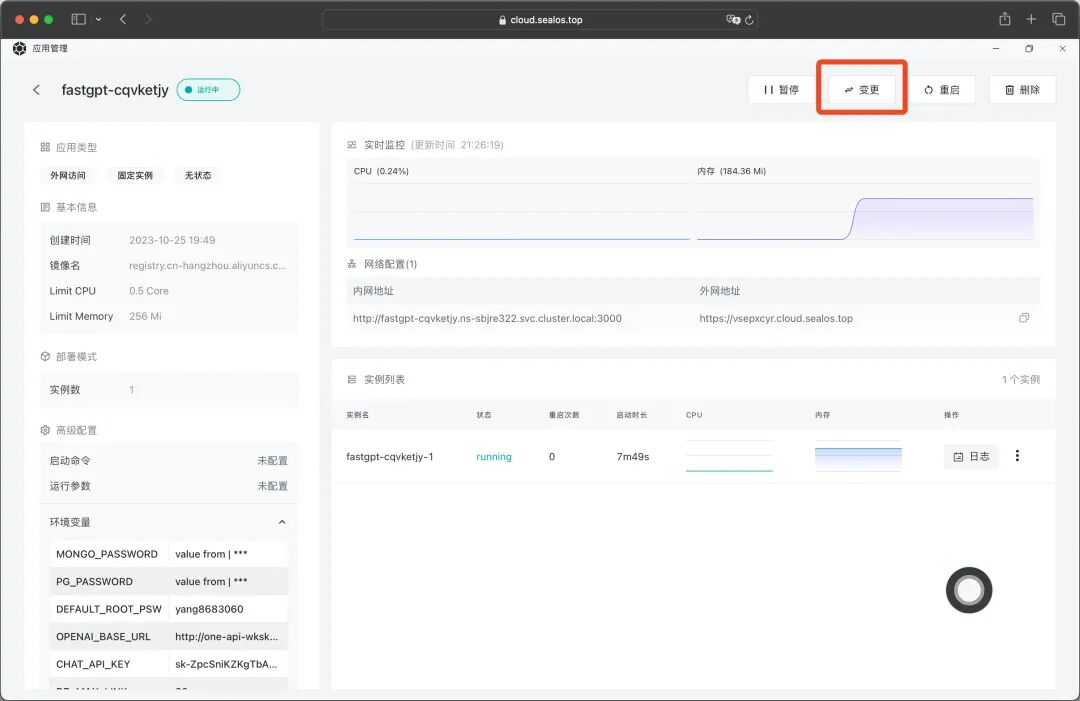Click the MONGO_PASSWORD variable row
The height and width of the screenshot is (701, 1080).
[x=169, y=554]
